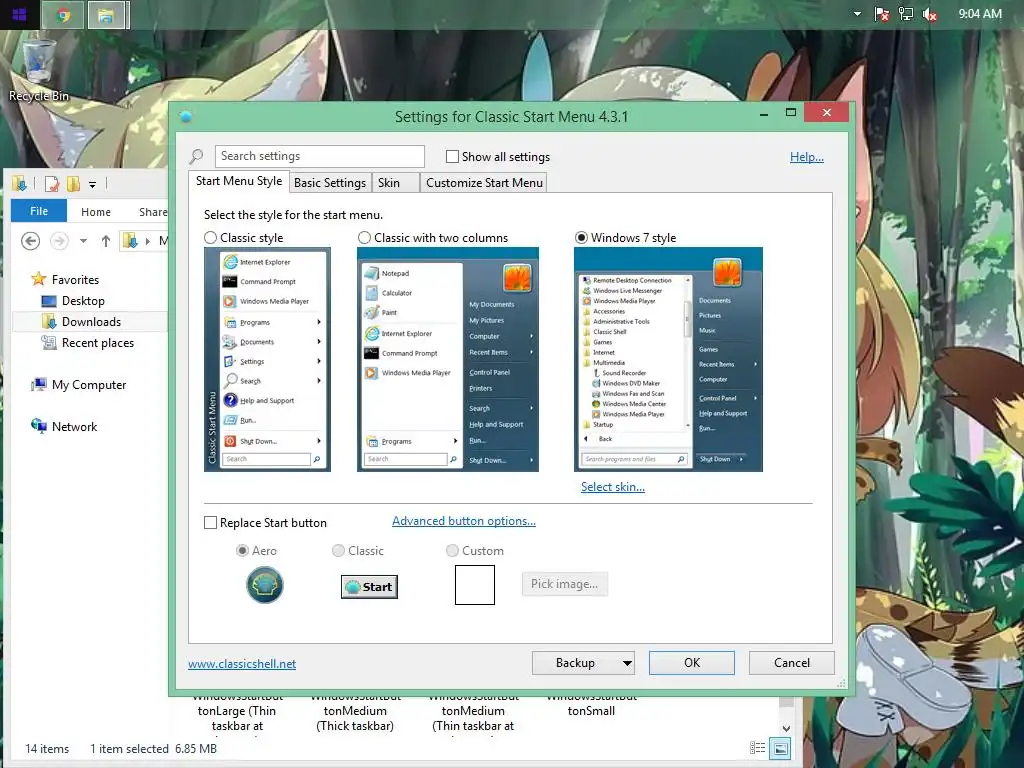Visit www.classicshell.net link
Screen dimensions: 1024x768
coord(242,664)
